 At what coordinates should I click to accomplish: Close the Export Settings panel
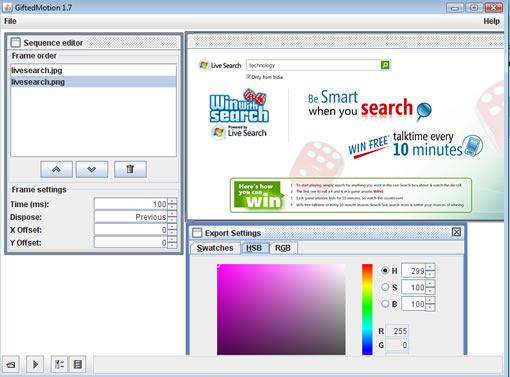coord(456,232)
